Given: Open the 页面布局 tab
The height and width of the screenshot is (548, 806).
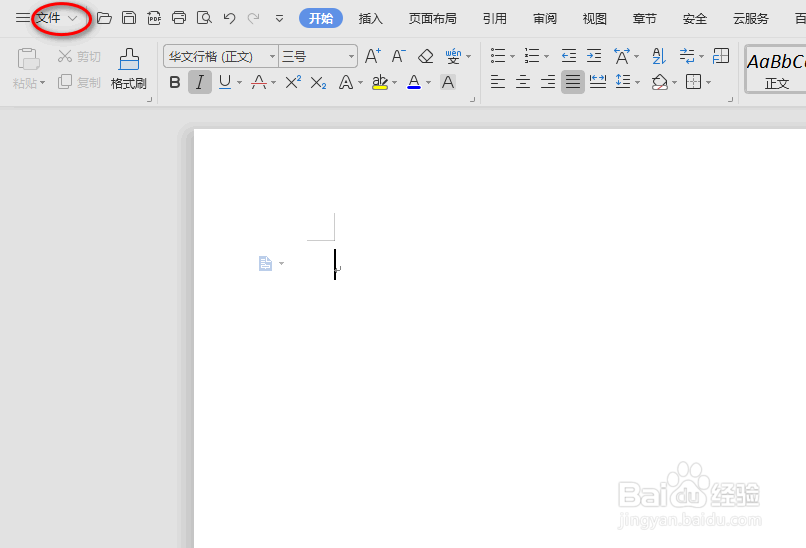Looking at the screenshot, I should (x=432, y=19).
